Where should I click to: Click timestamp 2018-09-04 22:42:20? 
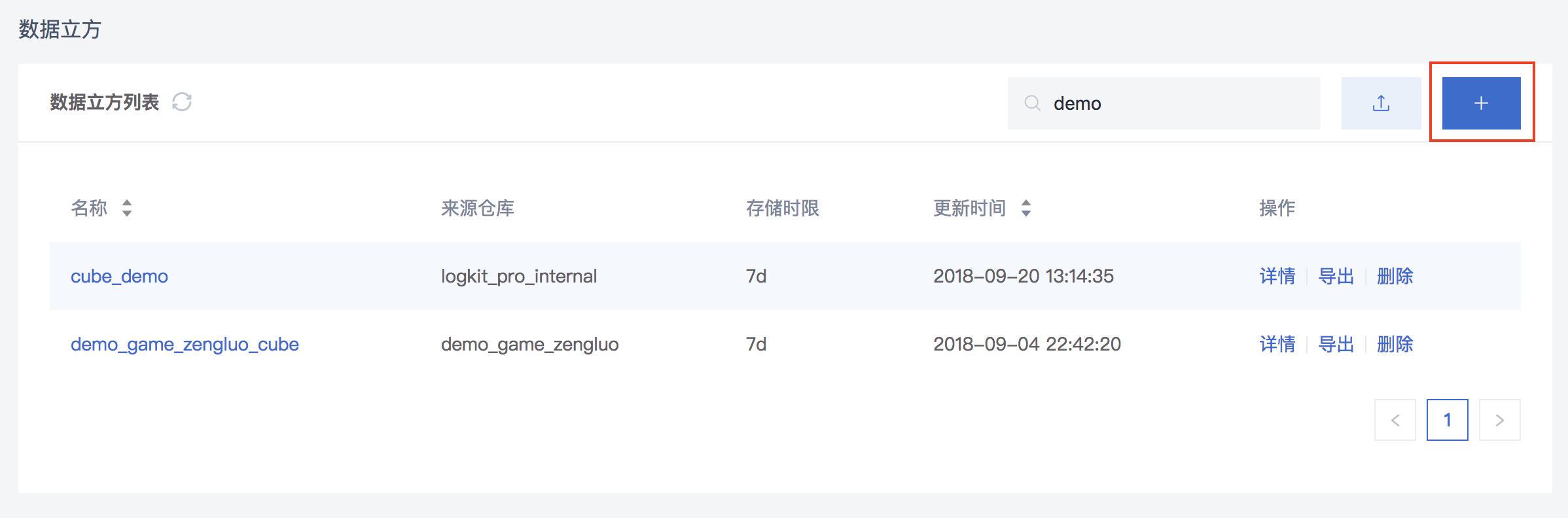click(x=1027, y=344)
